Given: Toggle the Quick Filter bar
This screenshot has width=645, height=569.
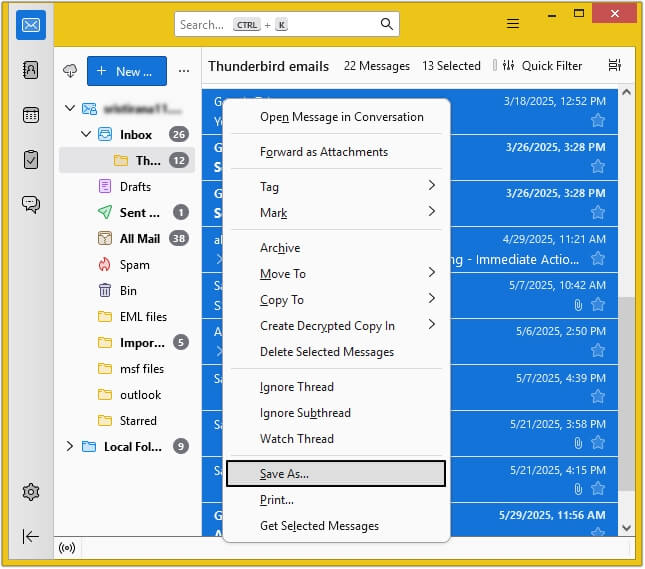Looking at the screenshot, I should coord(542,66).
